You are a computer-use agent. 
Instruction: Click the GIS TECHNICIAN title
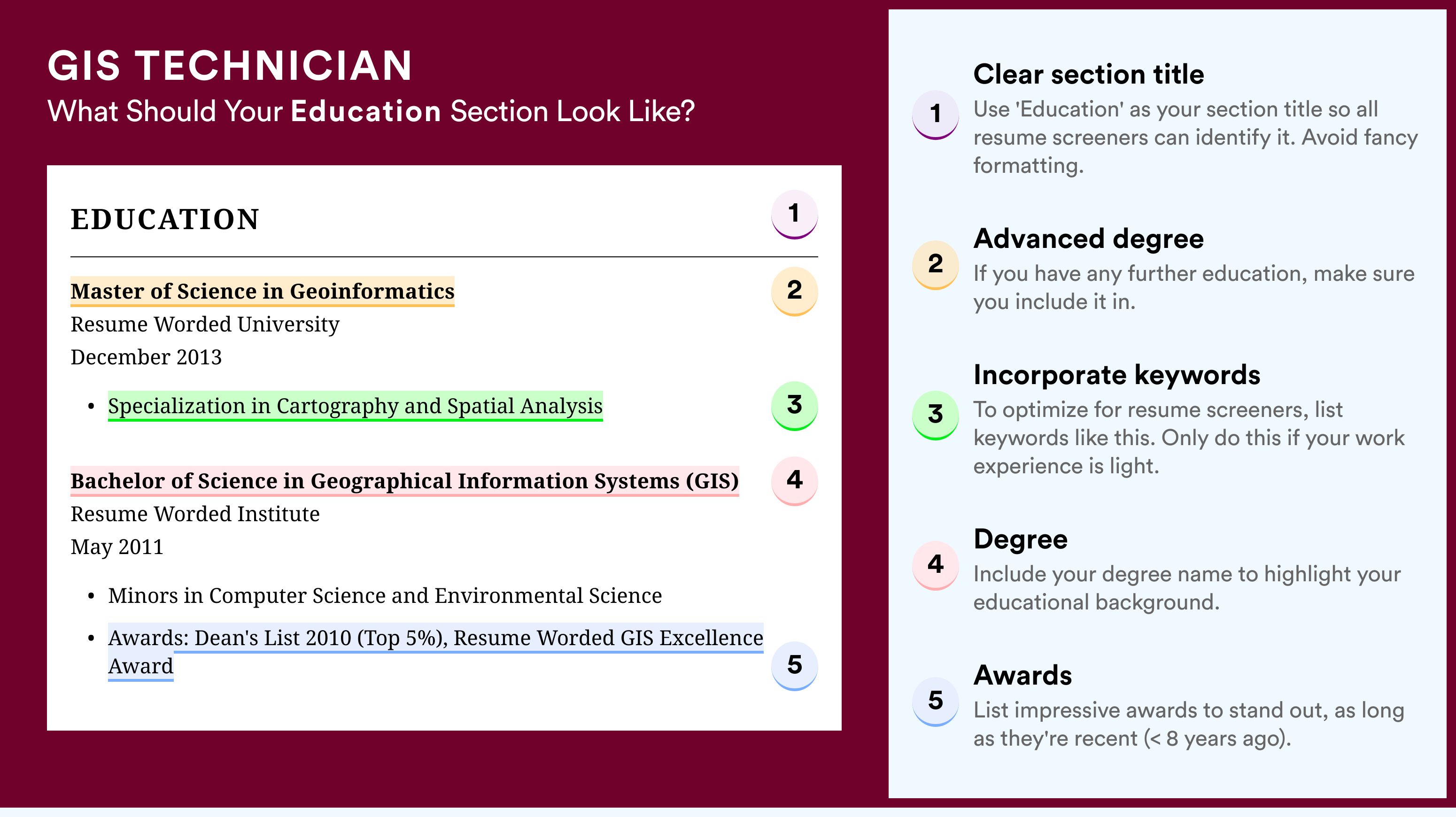coord(230,66)
